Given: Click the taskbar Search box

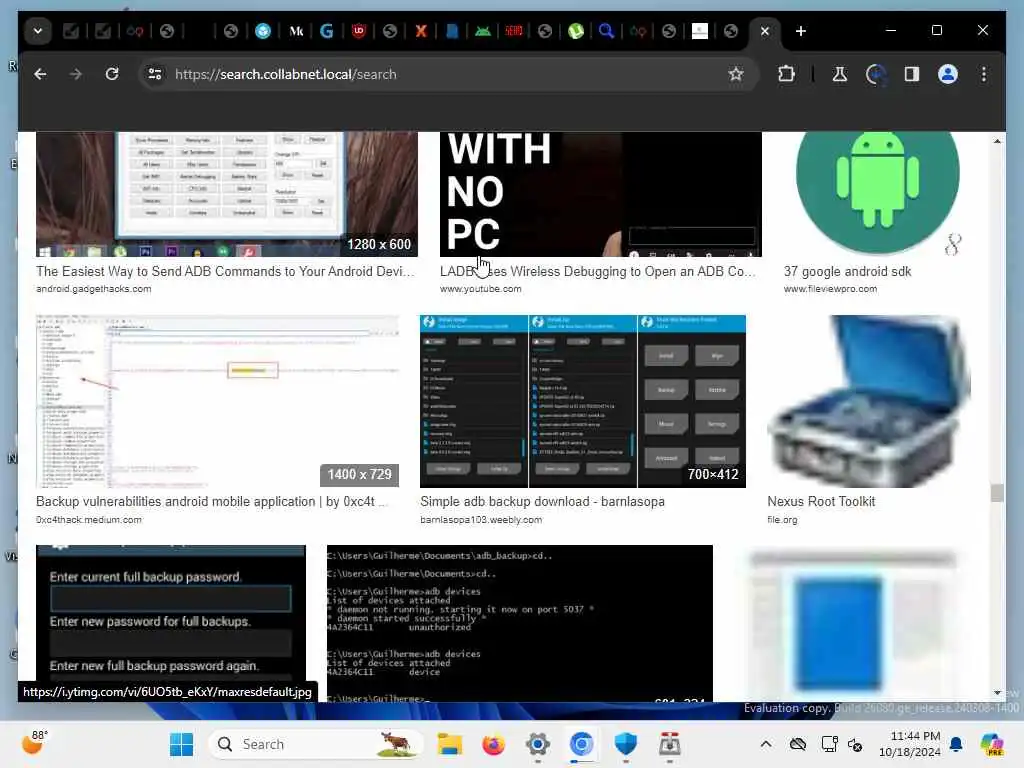Looking at the screenshot, I should click(315, 744).
